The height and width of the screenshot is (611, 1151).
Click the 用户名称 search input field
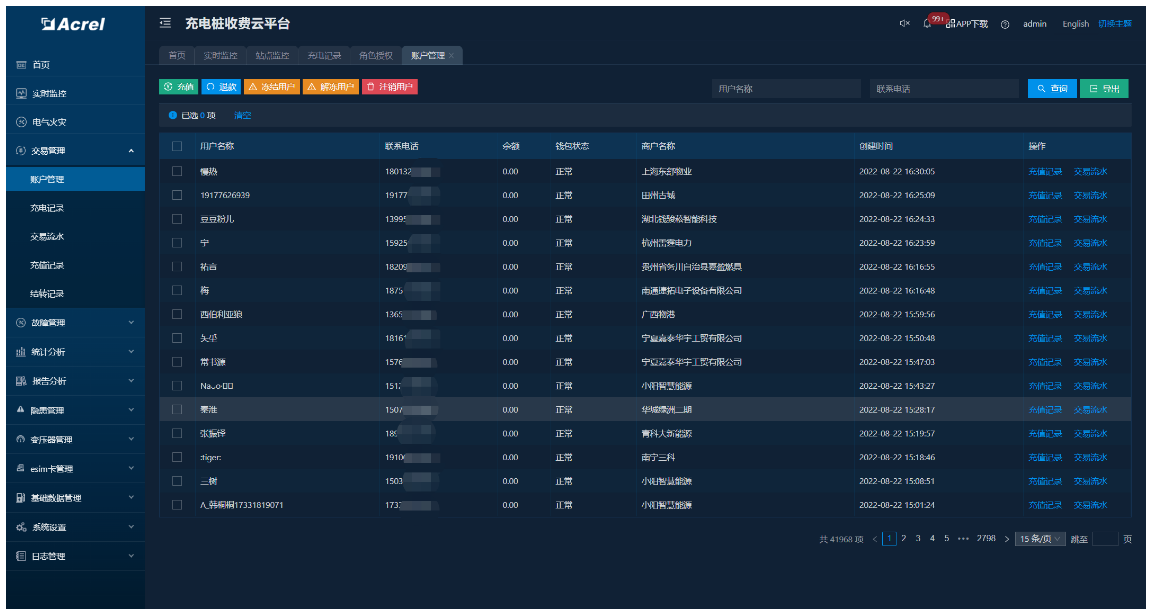(786, 89)
